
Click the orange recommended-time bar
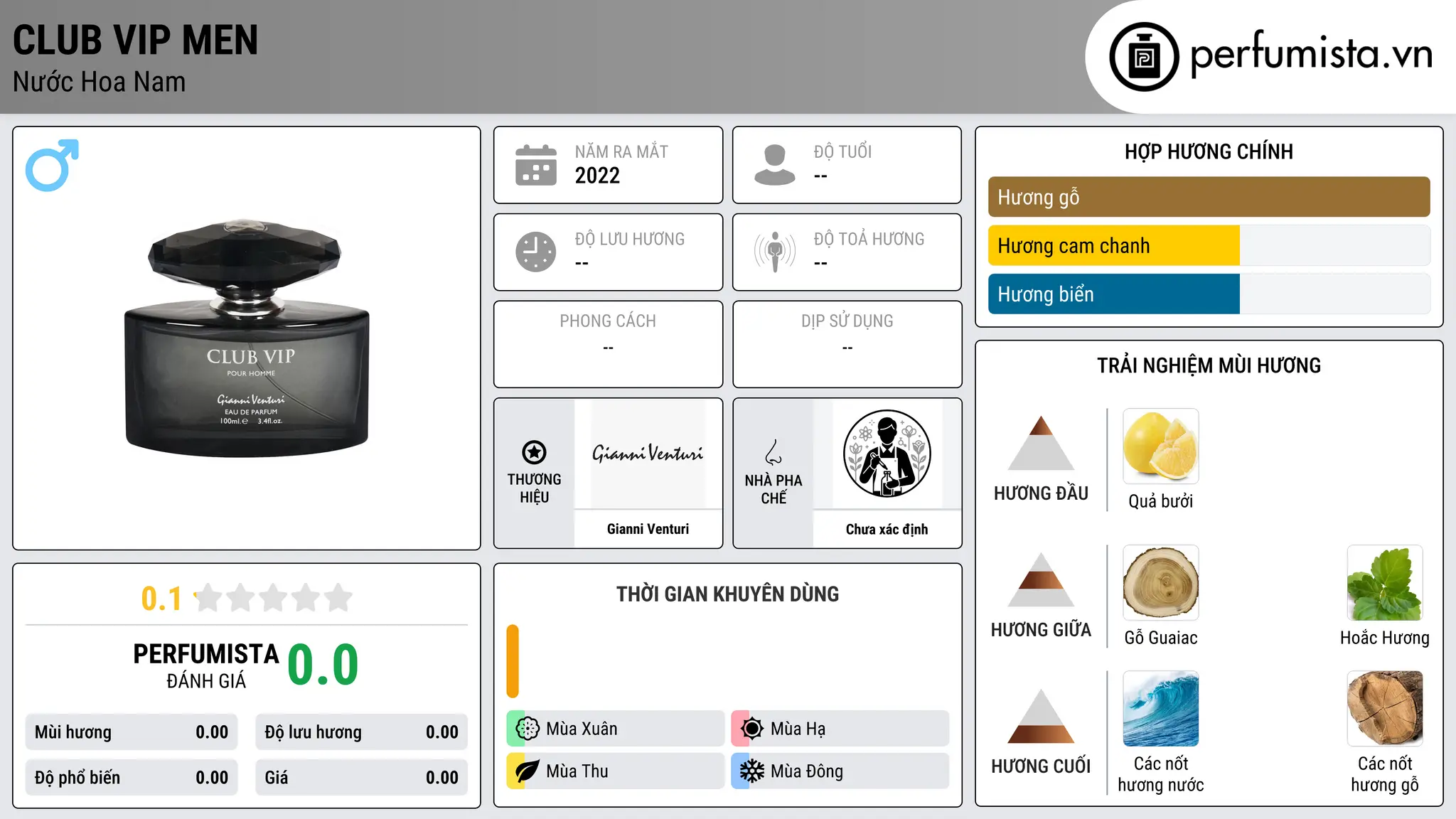point(513,661)
